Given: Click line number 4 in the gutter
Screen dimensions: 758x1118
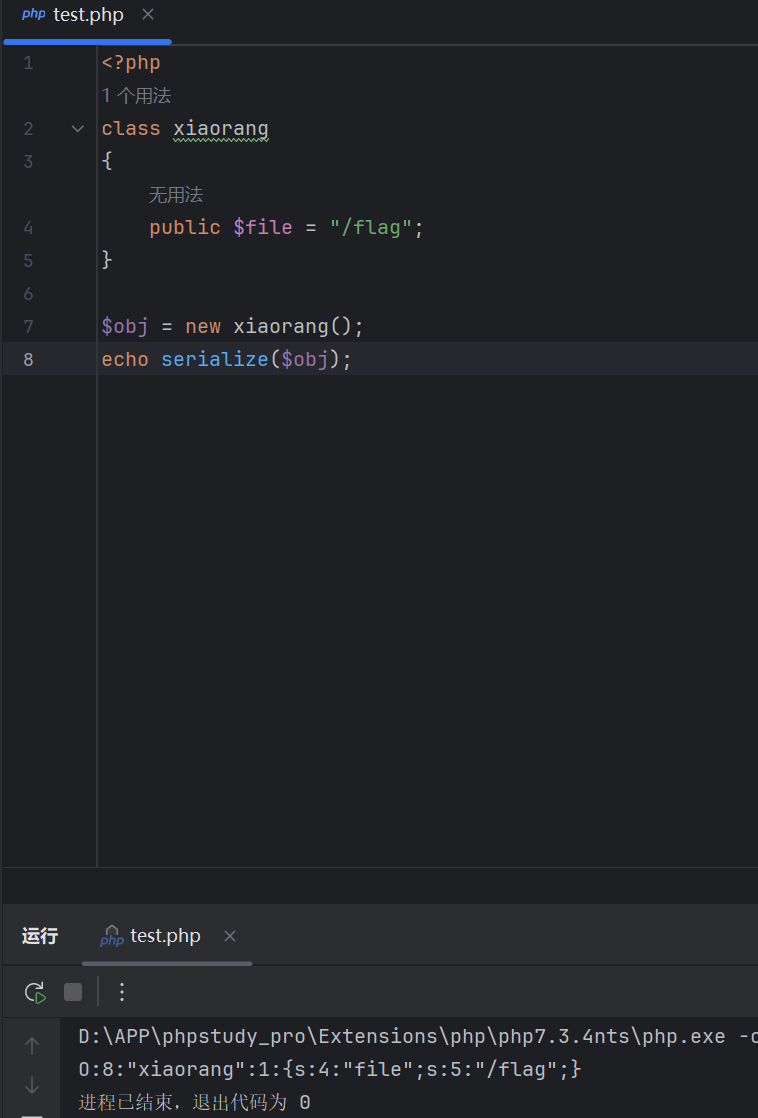Looking at the screenshot, I should pyautogui.click(x=28, y=227).
